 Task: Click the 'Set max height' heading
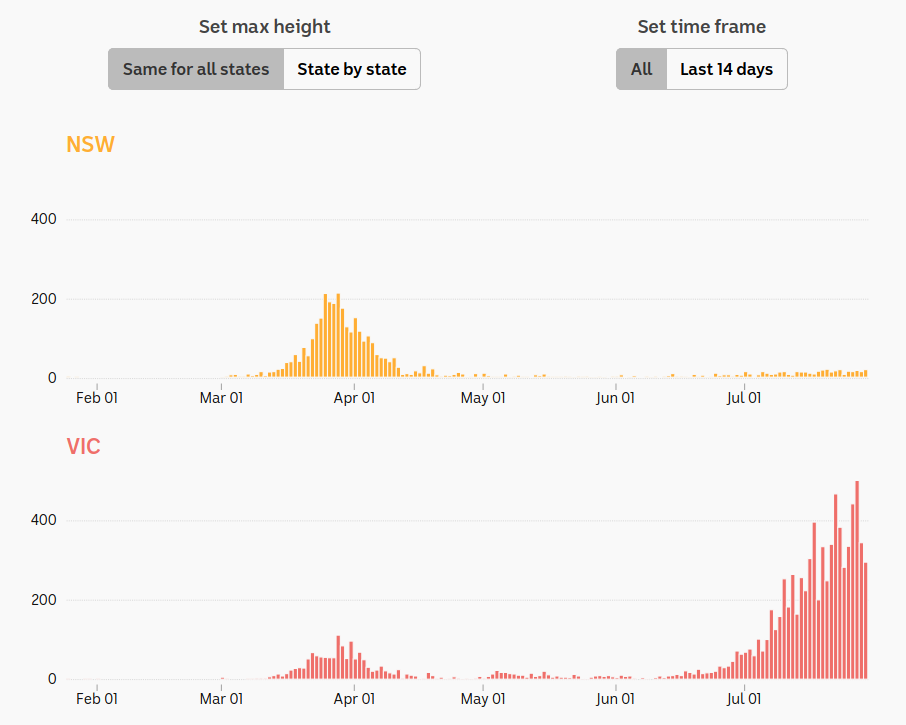pos(265,27)
